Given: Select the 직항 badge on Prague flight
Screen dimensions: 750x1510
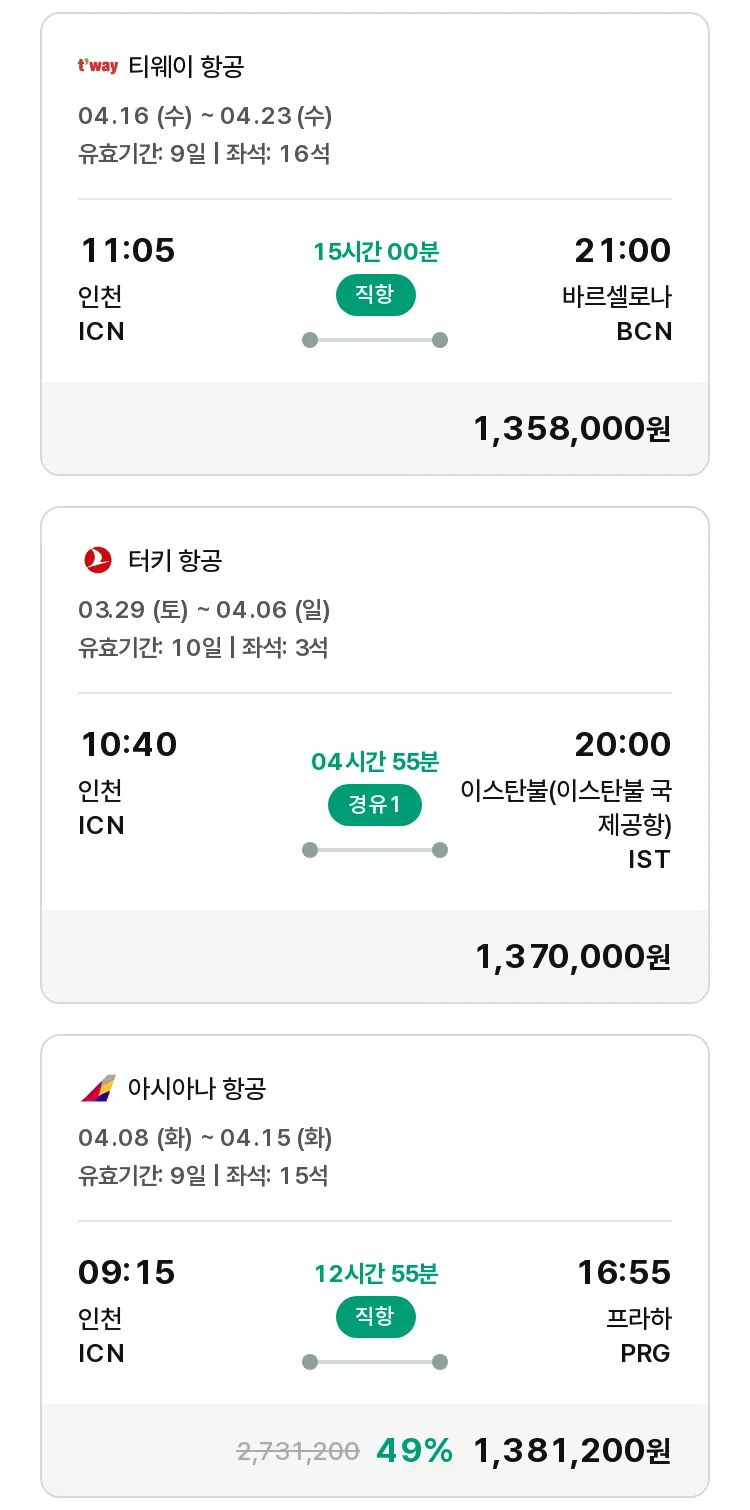Looking at the screenshot, I should pyautogui.click(x=375, y=1317).
